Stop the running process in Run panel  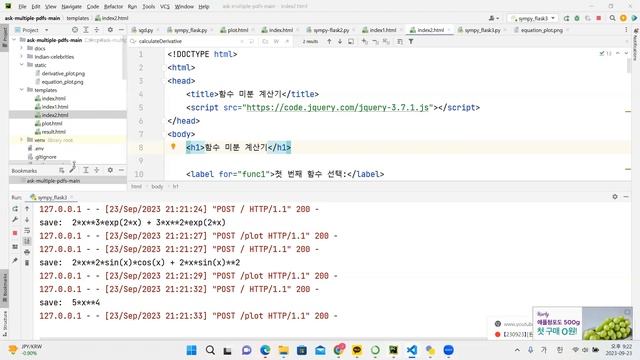[x=15, y=233]
